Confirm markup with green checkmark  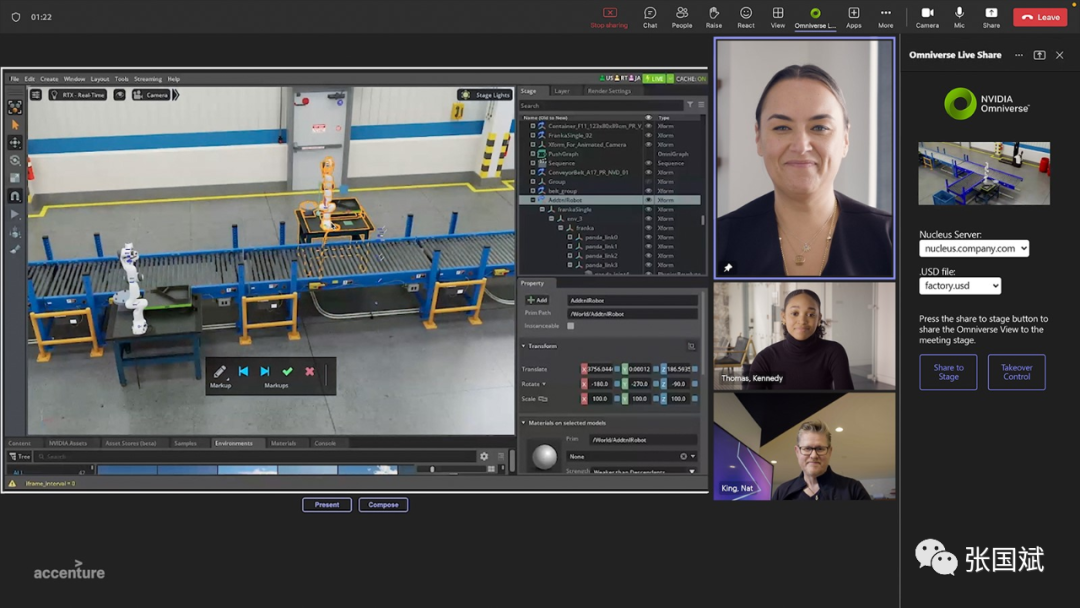tap(287, 371)
